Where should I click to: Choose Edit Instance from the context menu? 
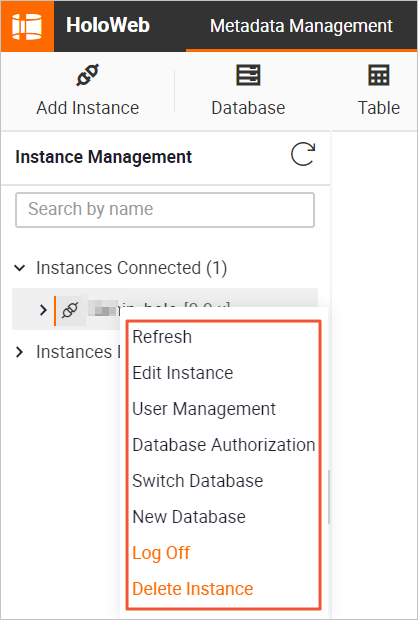[x=183, y=373]
